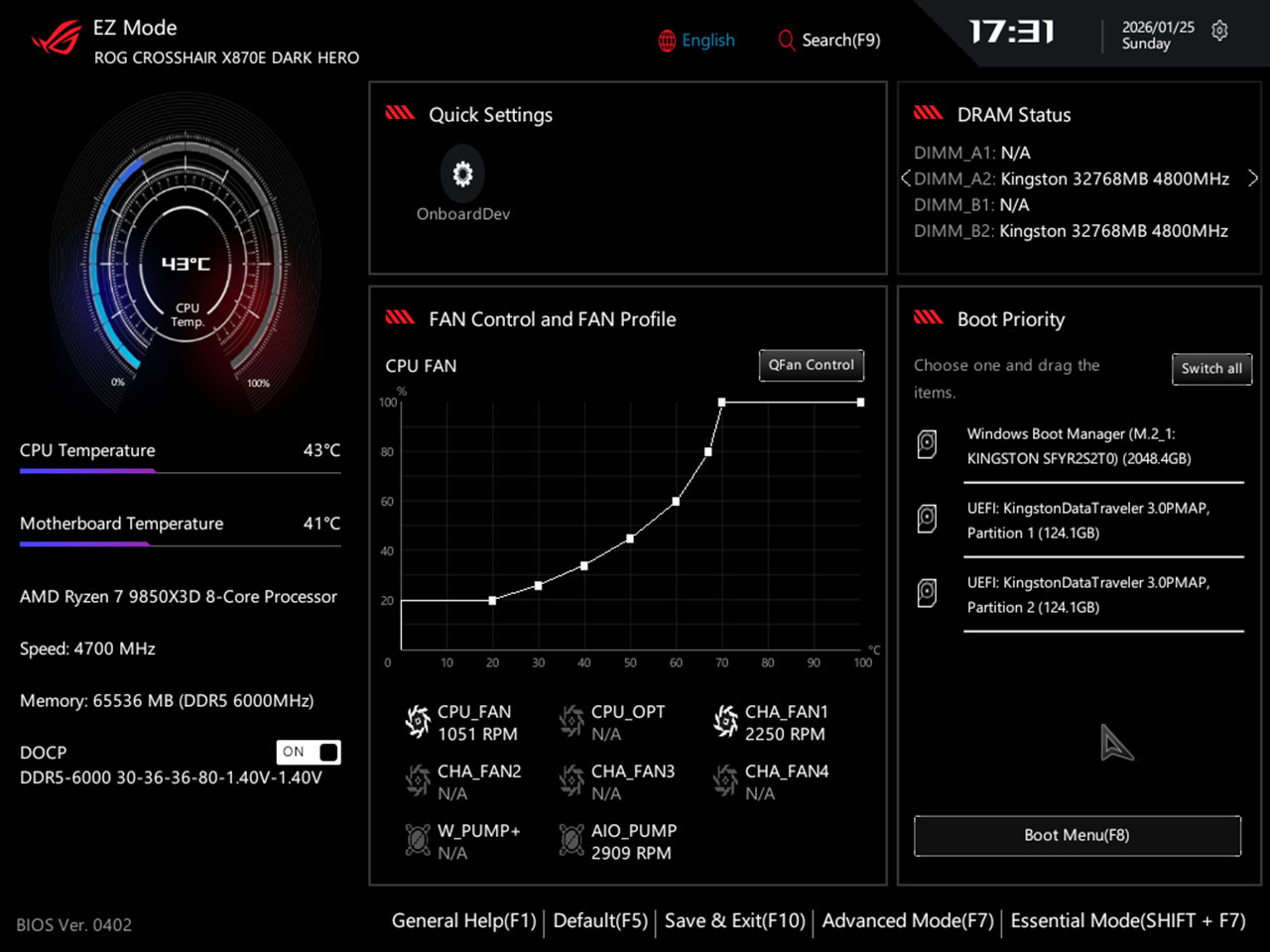Click the 1051 RPM CPU_FAN reading

[477, 735]
